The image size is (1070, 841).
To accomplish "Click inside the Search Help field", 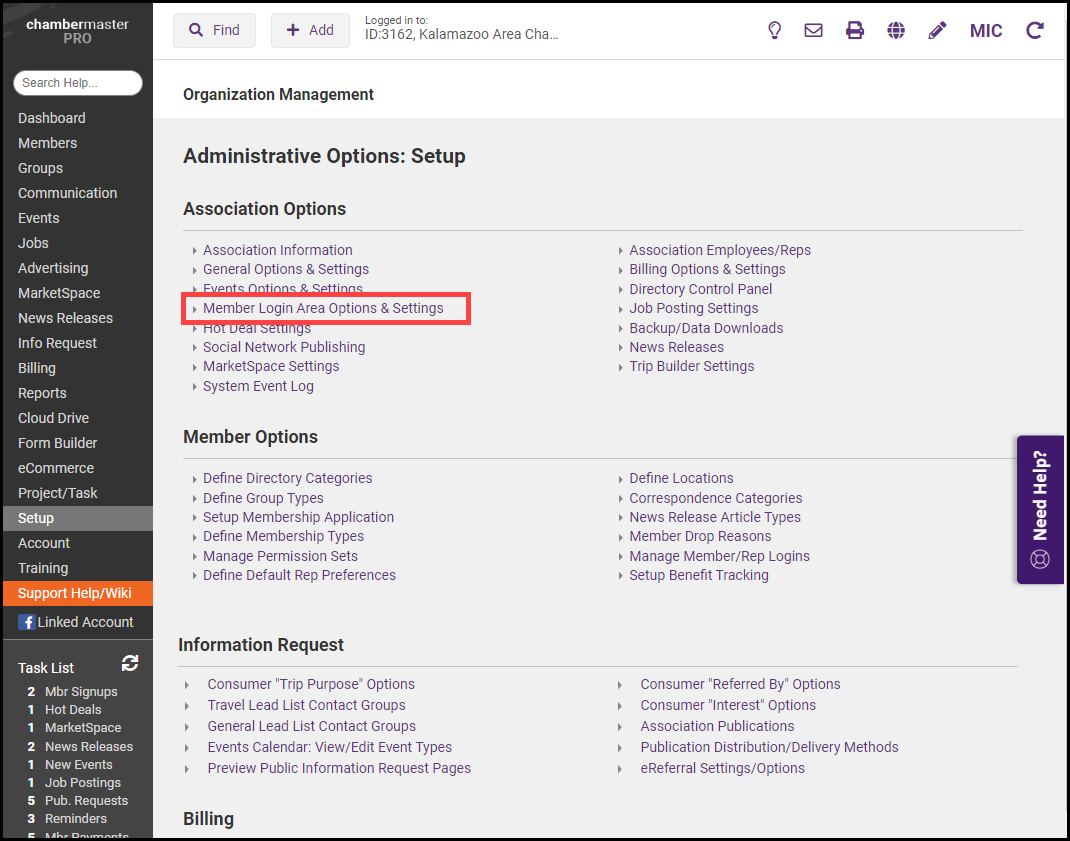I will [78, 83].
